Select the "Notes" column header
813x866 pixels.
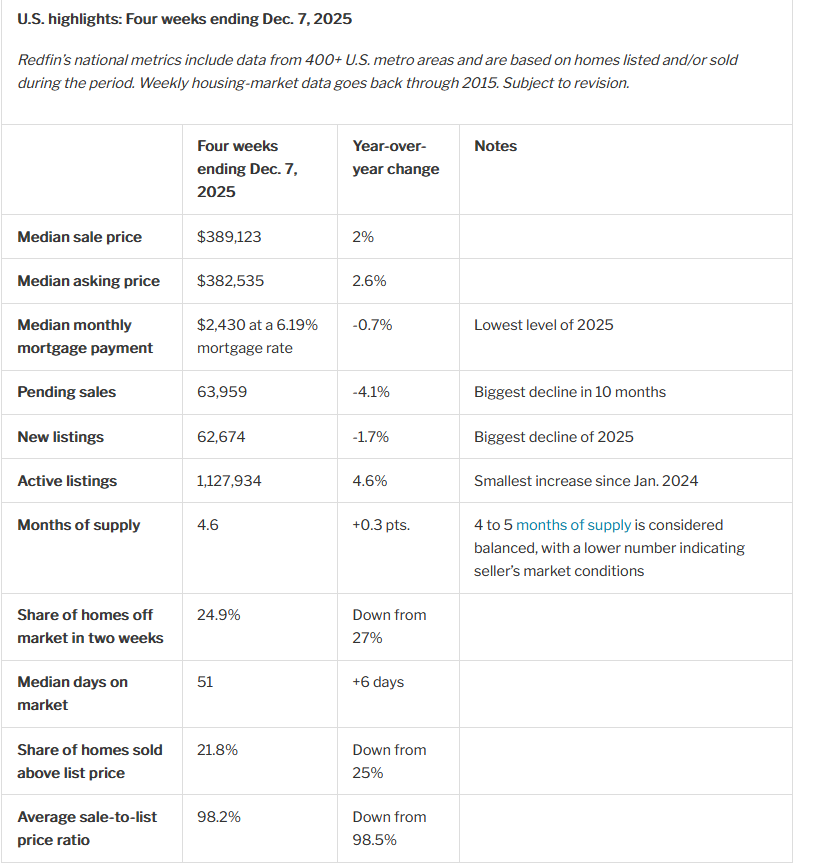pyautogui.click(x=495, y=146)
